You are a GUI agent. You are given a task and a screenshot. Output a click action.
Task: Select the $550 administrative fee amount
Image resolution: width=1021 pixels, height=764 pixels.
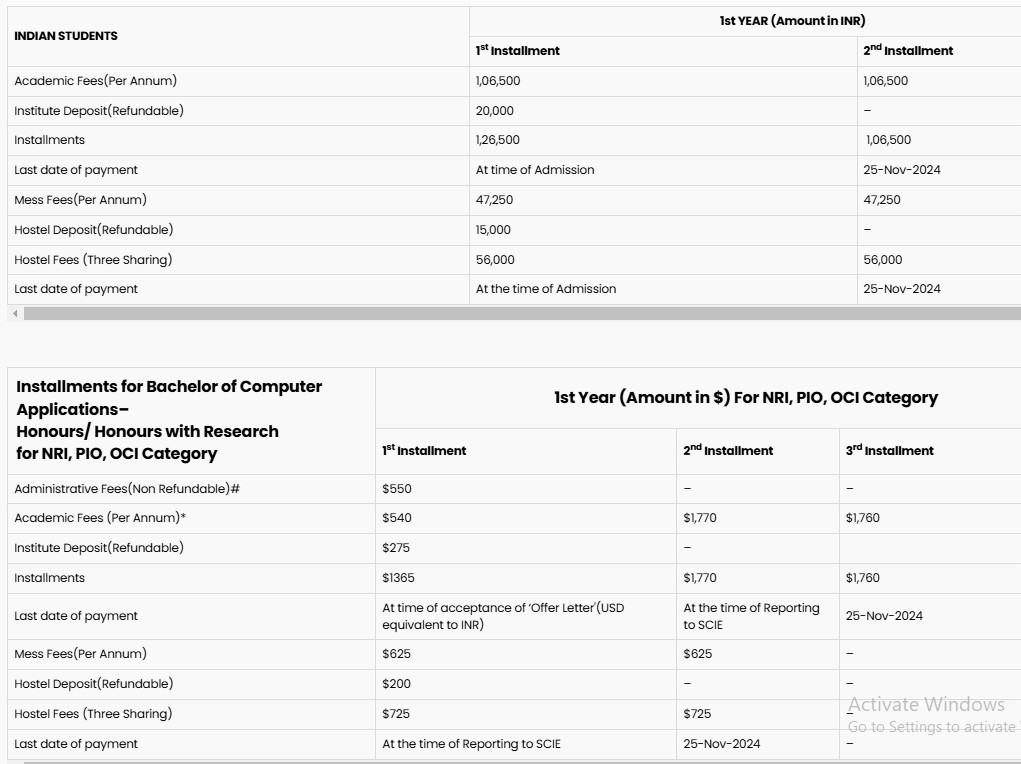[x=397, y=489]
